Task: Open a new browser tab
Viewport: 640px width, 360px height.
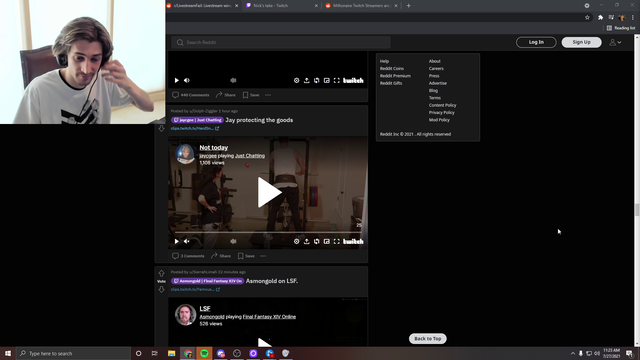Action: coord(409,6)
